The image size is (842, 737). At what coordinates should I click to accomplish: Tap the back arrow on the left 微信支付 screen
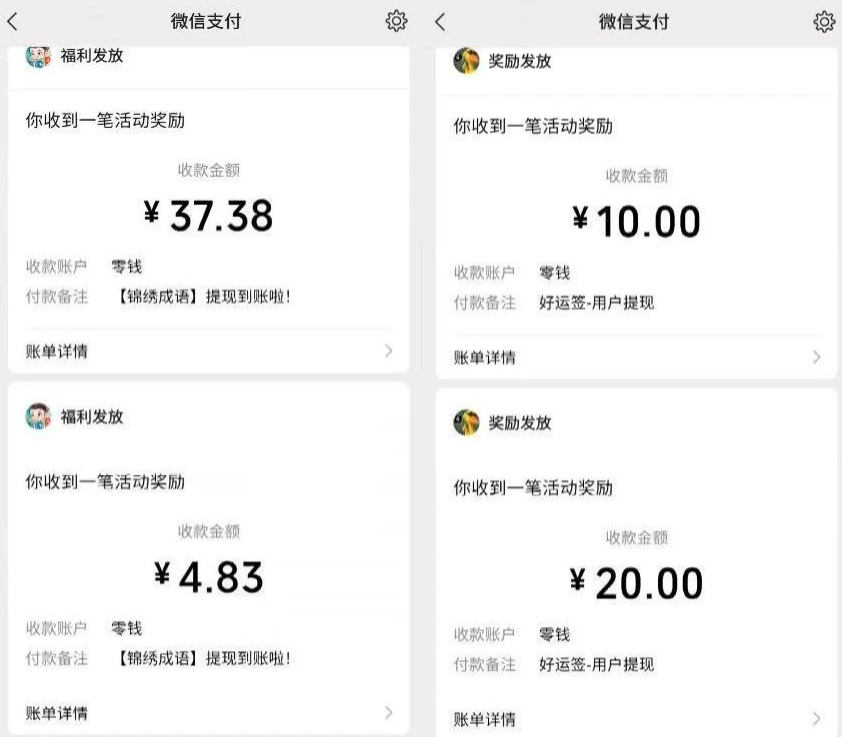(x=13, y=21)
